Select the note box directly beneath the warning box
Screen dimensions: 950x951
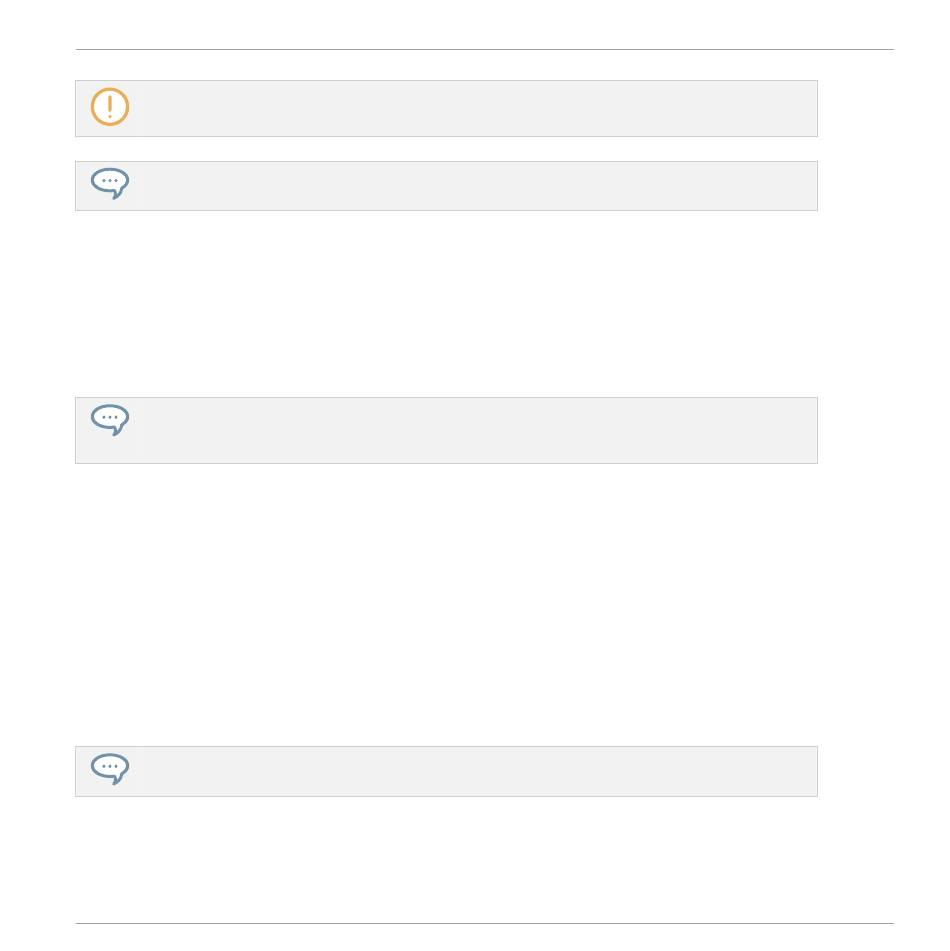coord(446,186)
